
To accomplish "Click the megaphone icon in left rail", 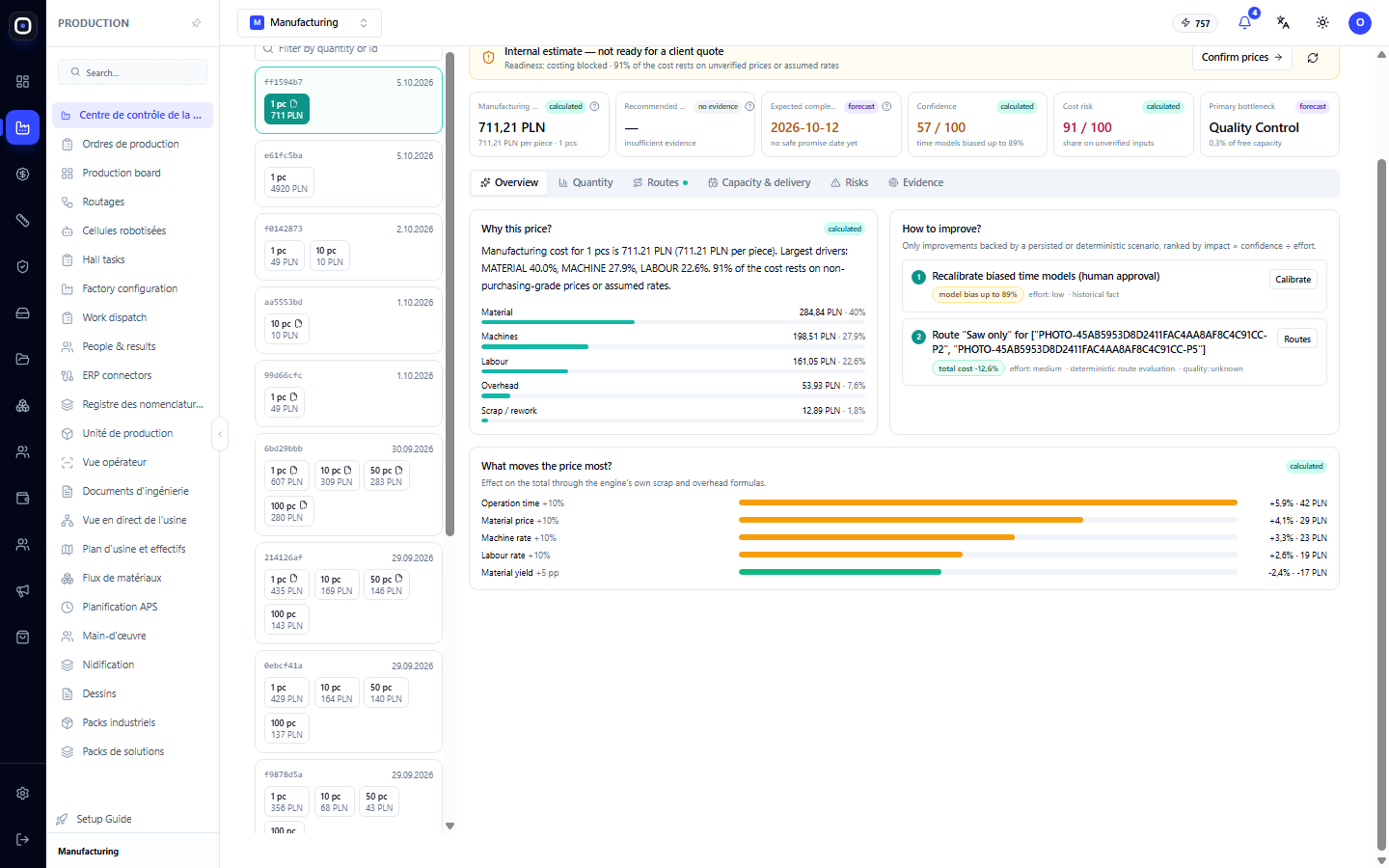I will pyautogui.click(x=23, y=590).
